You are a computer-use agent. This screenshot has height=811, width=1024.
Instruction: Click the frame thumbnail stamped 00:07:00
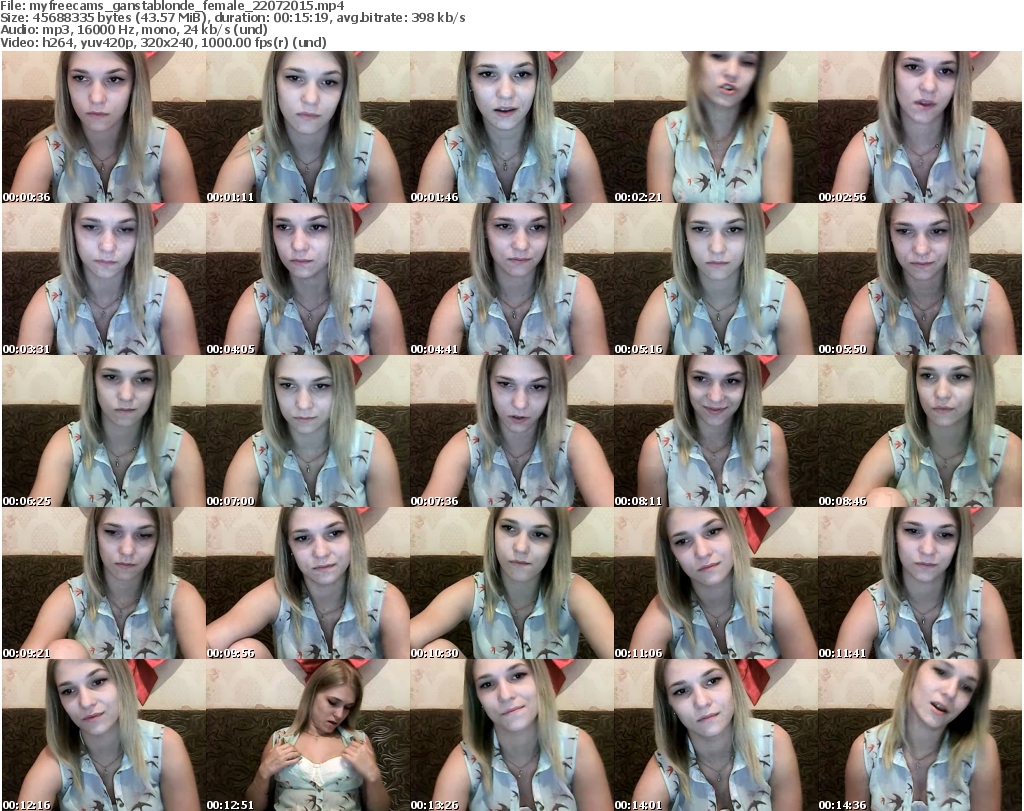click(308, 431)
